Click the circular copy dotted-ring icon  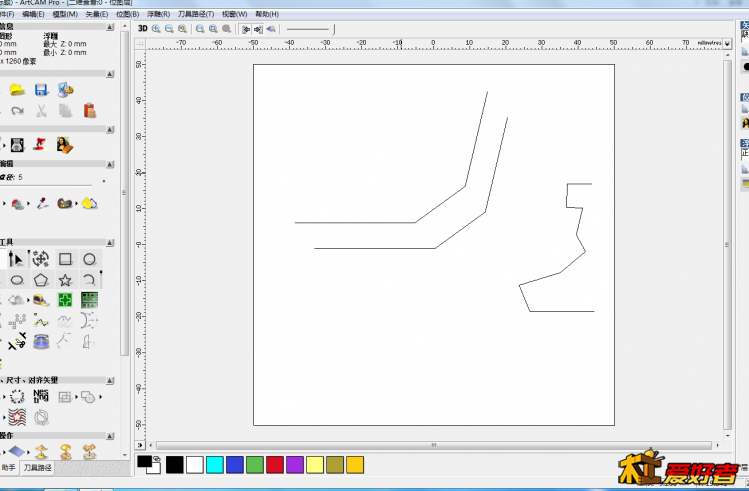click(17, 396)
